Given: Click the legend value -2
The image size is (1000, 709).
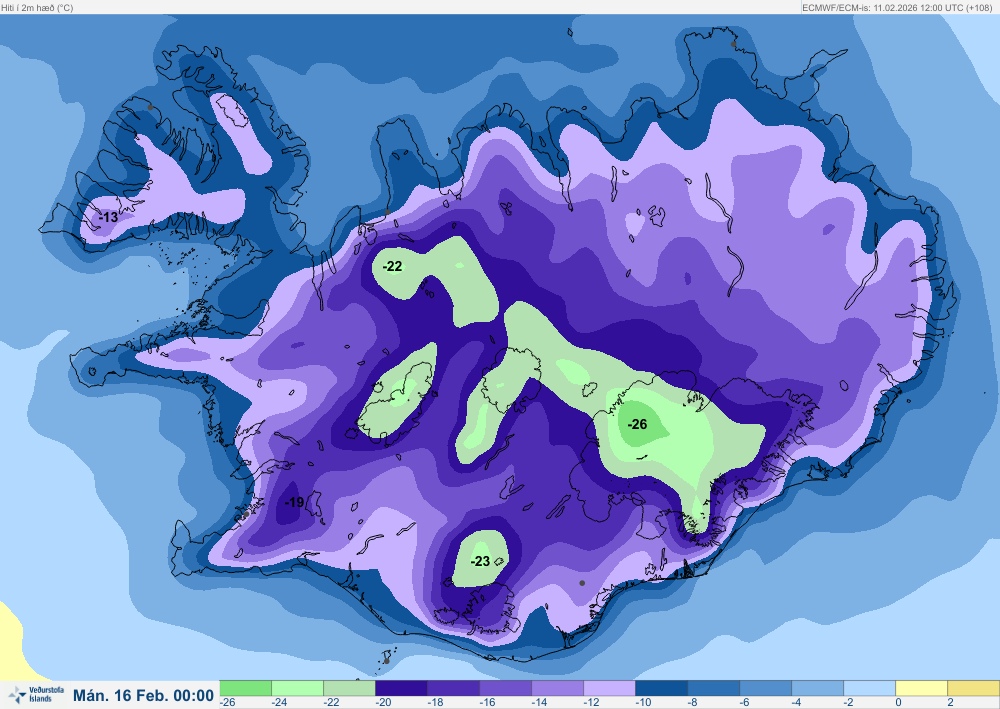Looking at the screenshot, I should 849,703.
